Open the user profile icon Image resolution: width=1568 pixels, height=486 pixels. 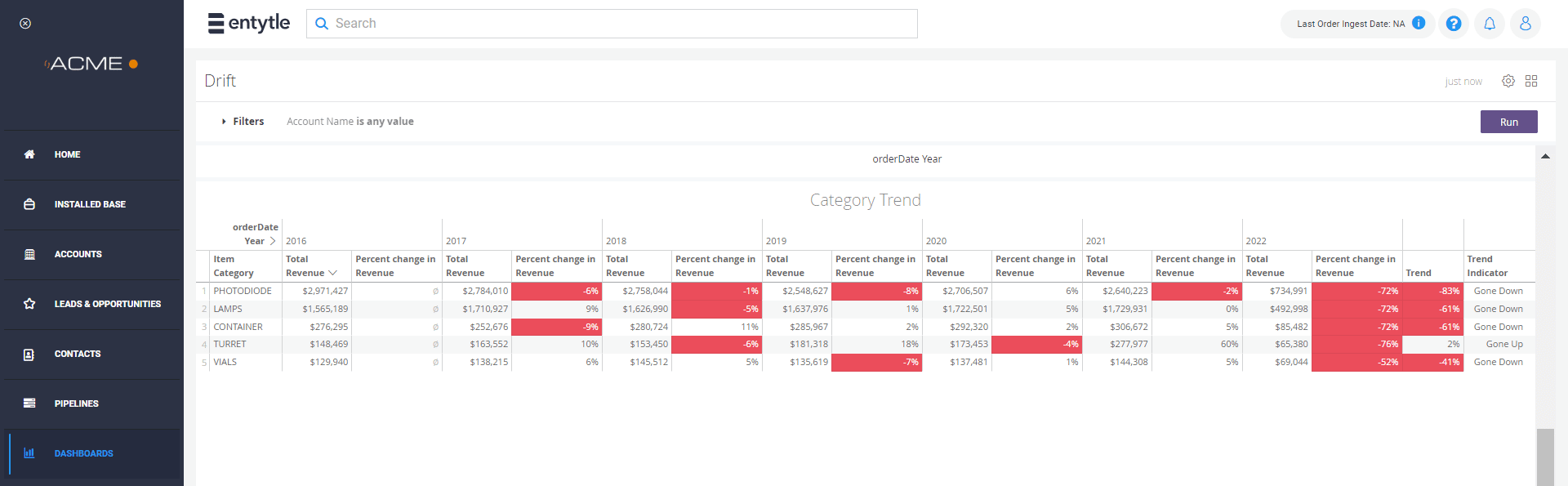(x=1525, y=24)
